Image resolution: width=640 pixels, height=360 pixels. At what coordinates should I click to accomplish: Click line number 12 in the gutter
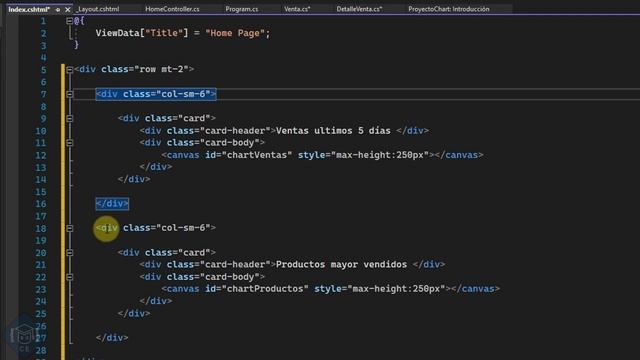(x=41, y=156)
